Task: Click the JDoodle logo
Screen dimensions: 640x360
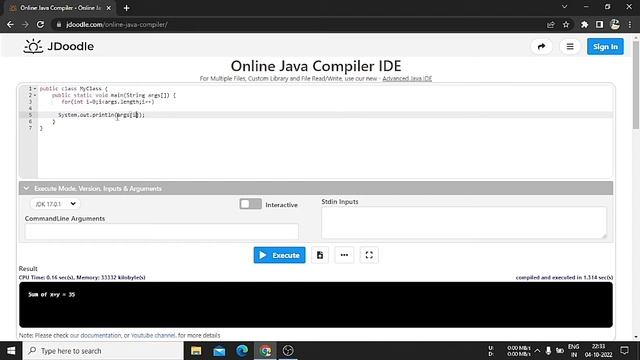Action: pos(59,46)
